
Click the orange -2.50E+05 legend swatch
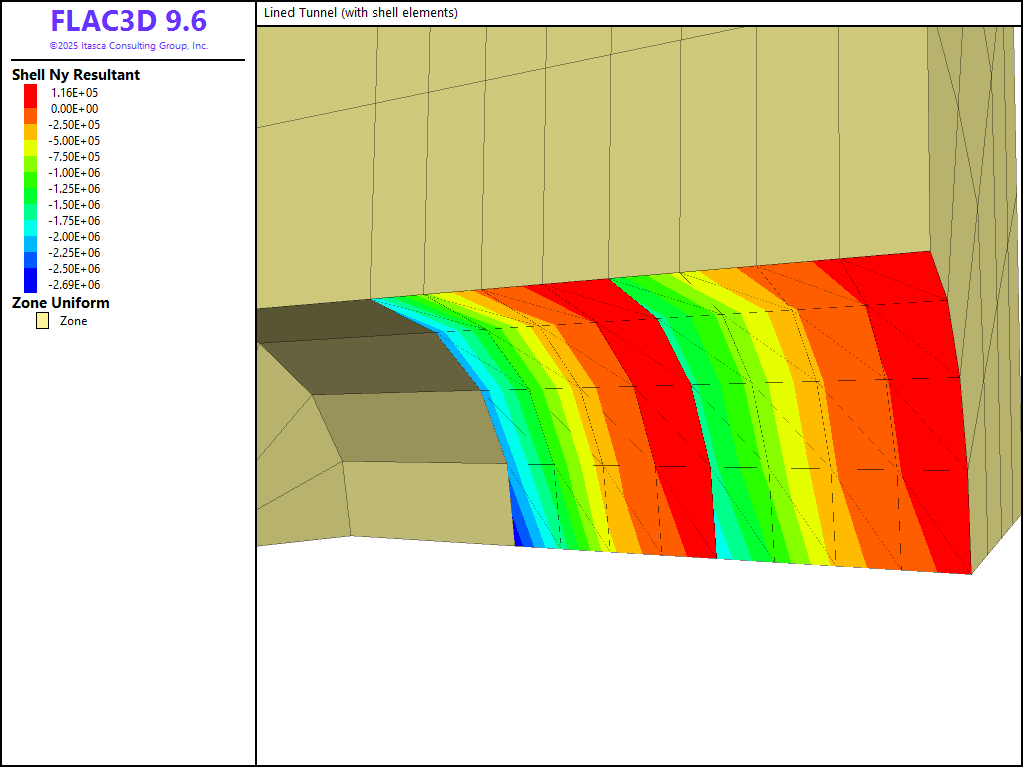click(x=31, y=125)
